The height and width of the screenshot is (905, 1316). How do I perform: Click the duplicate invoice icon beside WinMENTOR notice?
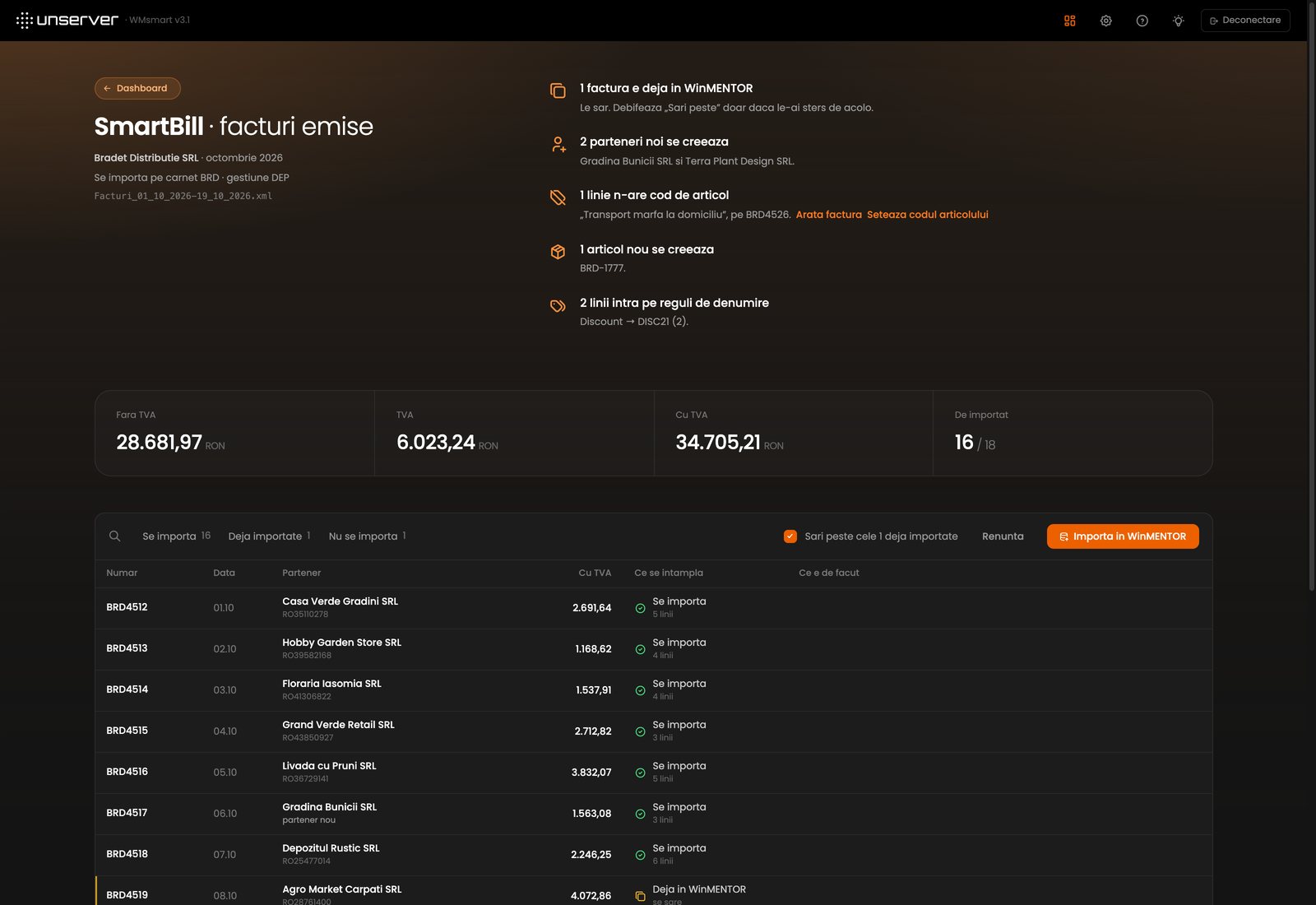pyautogui.click(x=558, y=90)
